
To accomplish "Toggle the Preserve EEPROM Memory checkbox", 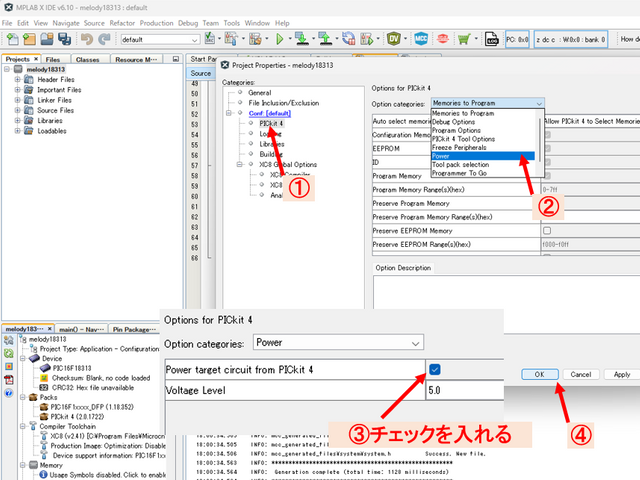I will coord(546,229).
